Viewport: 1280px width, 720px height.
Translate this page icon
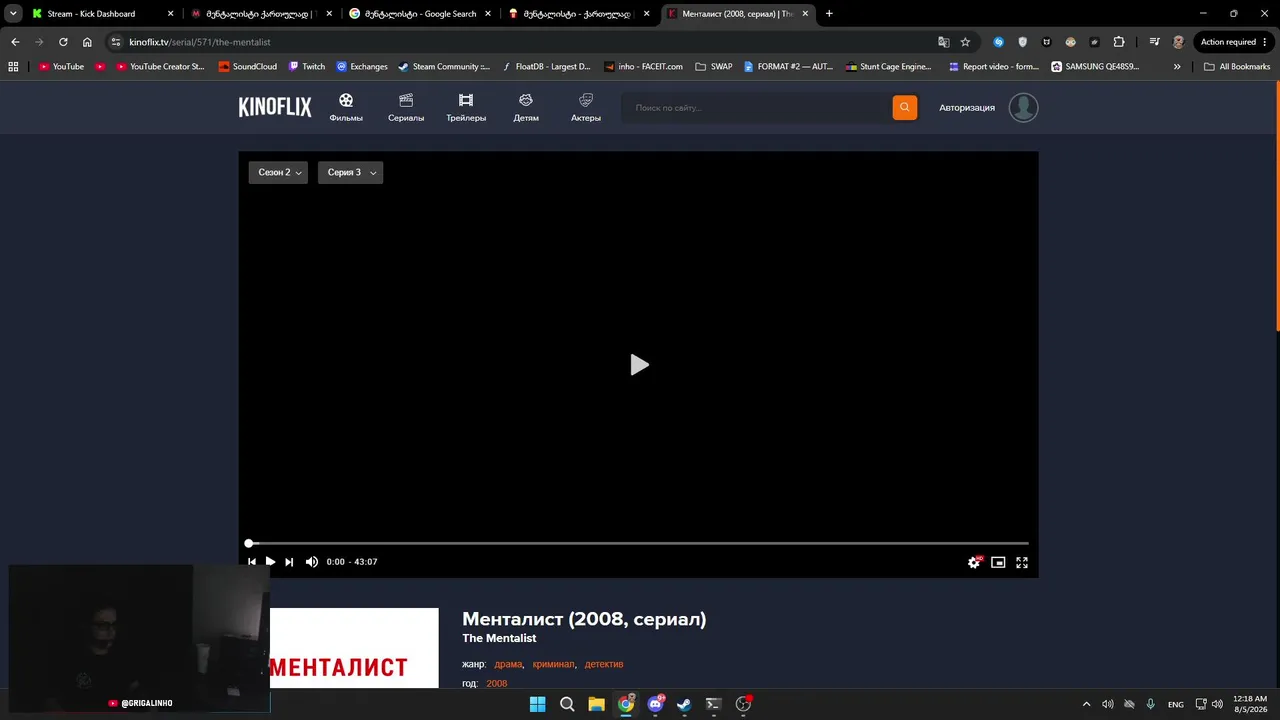point(943,42)
